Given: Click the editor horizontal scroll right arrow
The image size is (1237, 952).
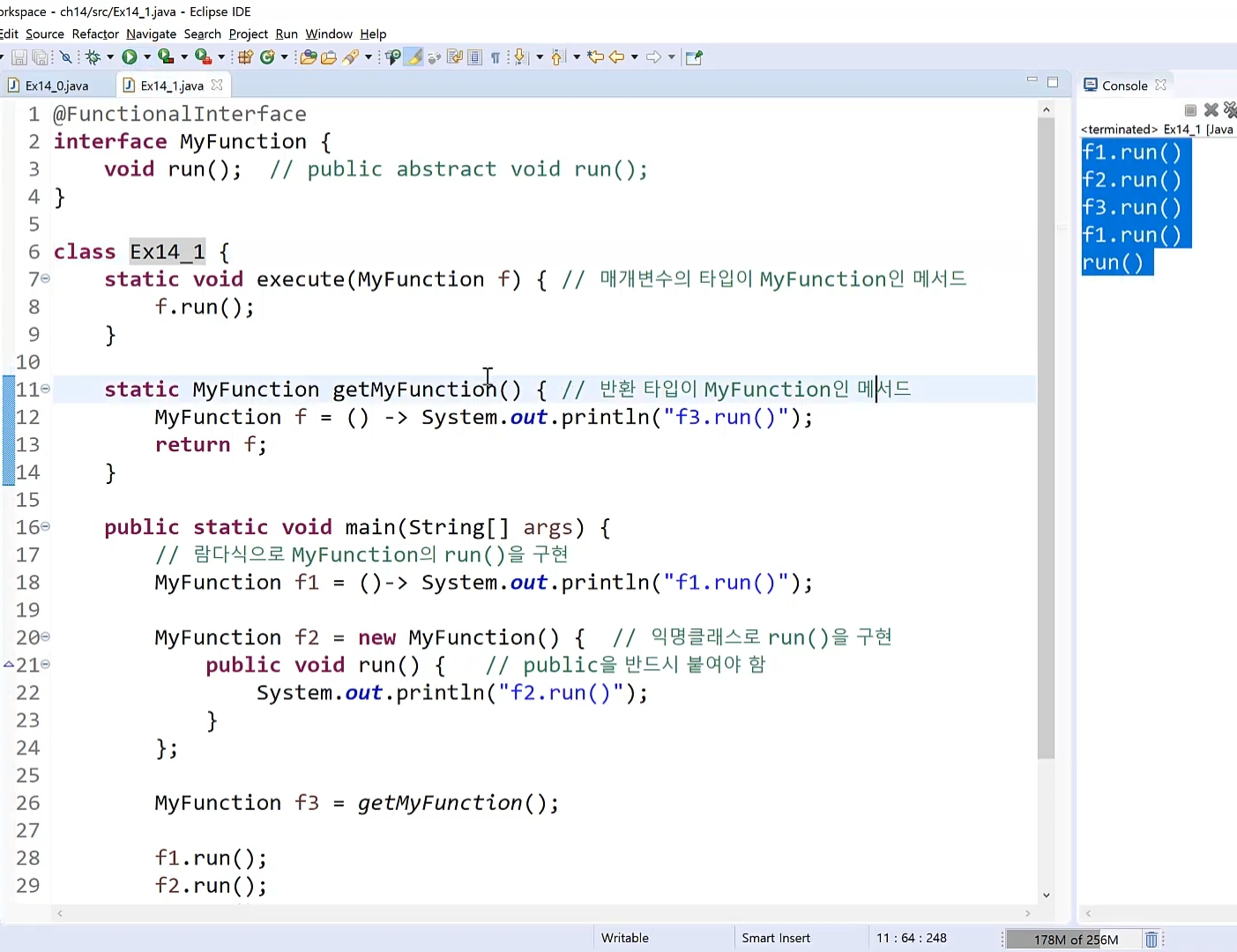Looking at the screenshot, I should 1027,913.
